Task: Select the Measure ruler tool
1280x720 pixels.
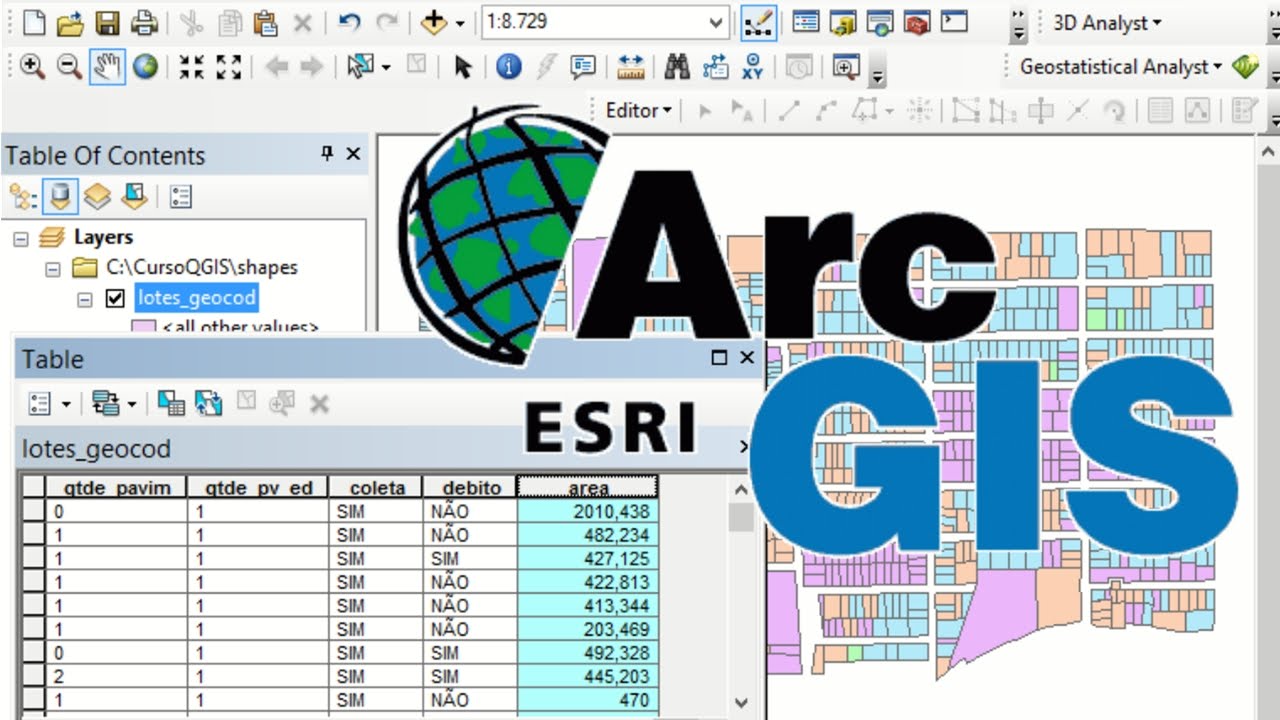Action: [631, 67]
